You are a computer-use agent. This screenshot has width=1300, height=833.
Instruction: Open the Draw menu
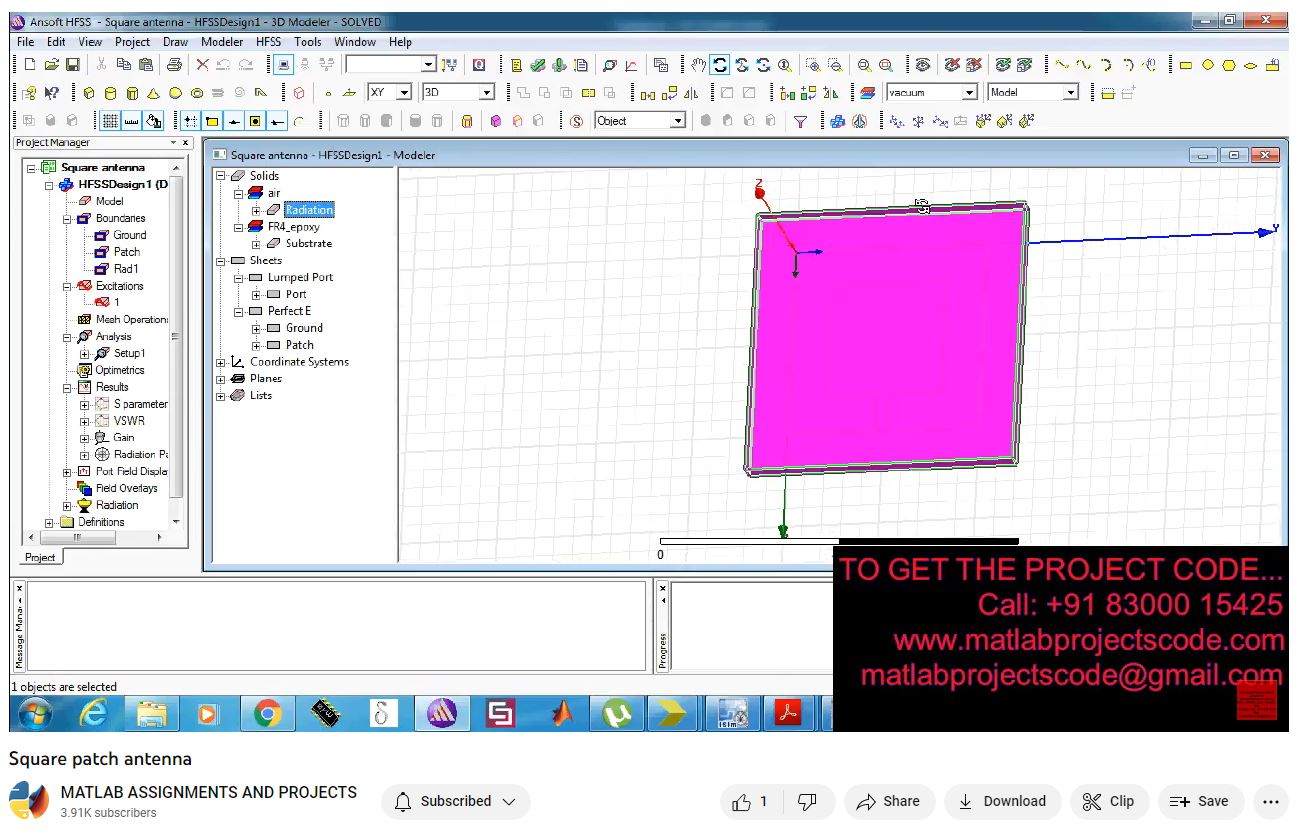[x=175, y=42]
